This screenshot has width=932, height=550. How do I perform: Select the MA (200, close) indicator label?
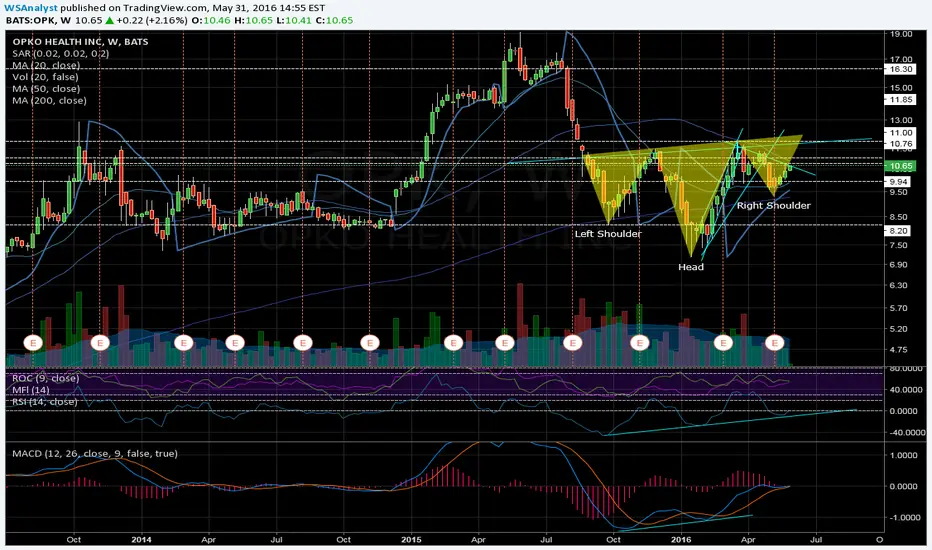click(49, 100)
